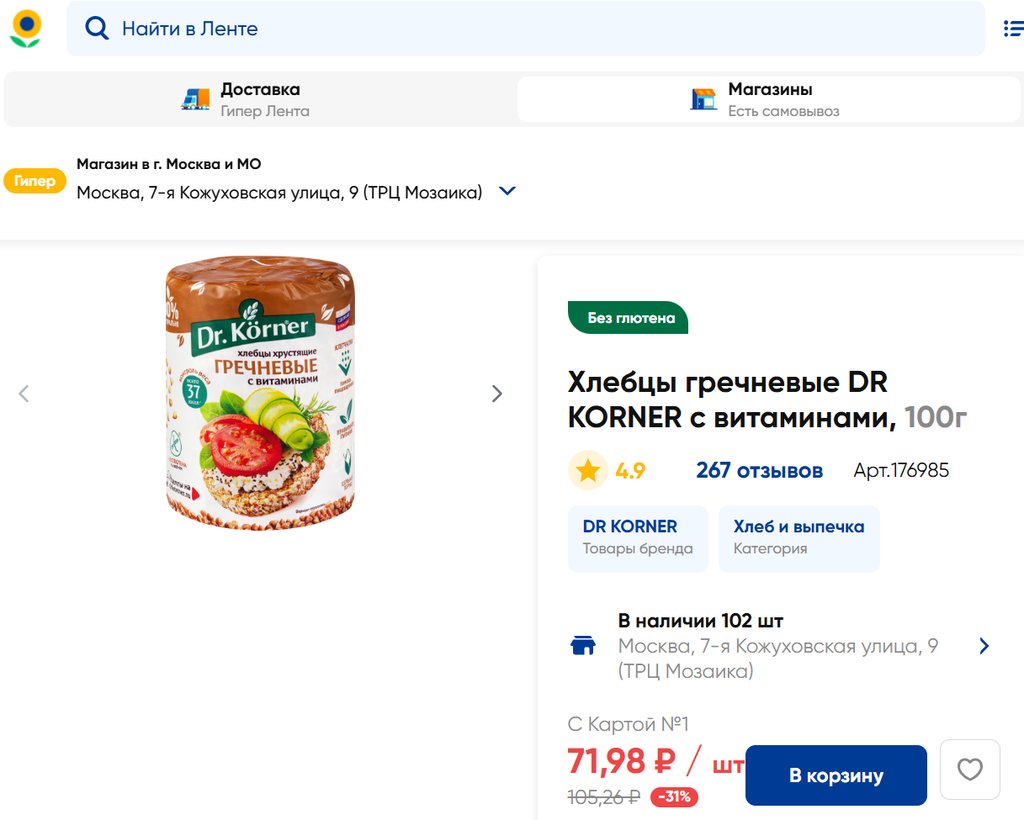Screen dimensions: 1024x820
Task: Type in the Найти в Ленте search field
Action: [x=540, y=29]
